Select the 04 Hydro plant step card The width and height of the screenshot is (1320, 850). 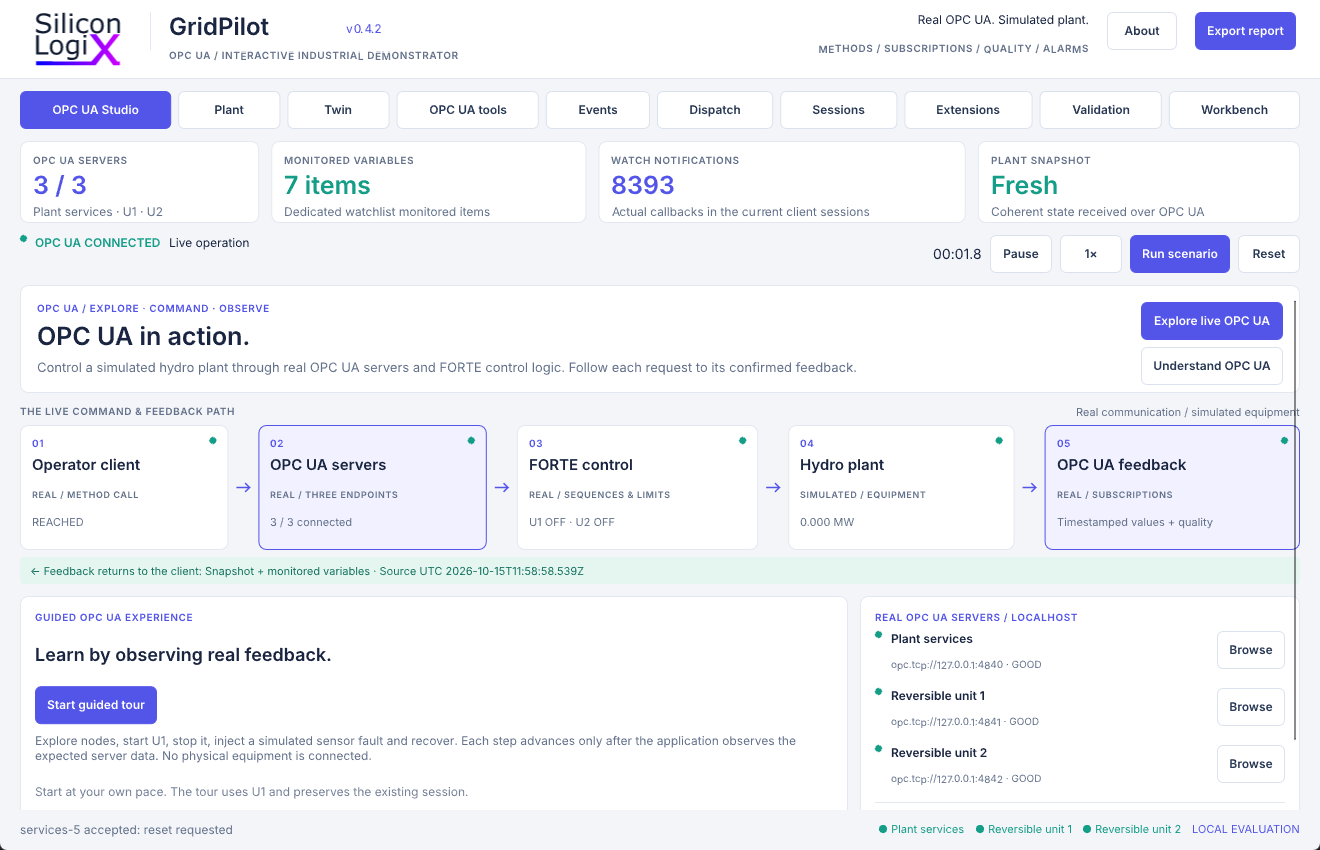(901, 488)
